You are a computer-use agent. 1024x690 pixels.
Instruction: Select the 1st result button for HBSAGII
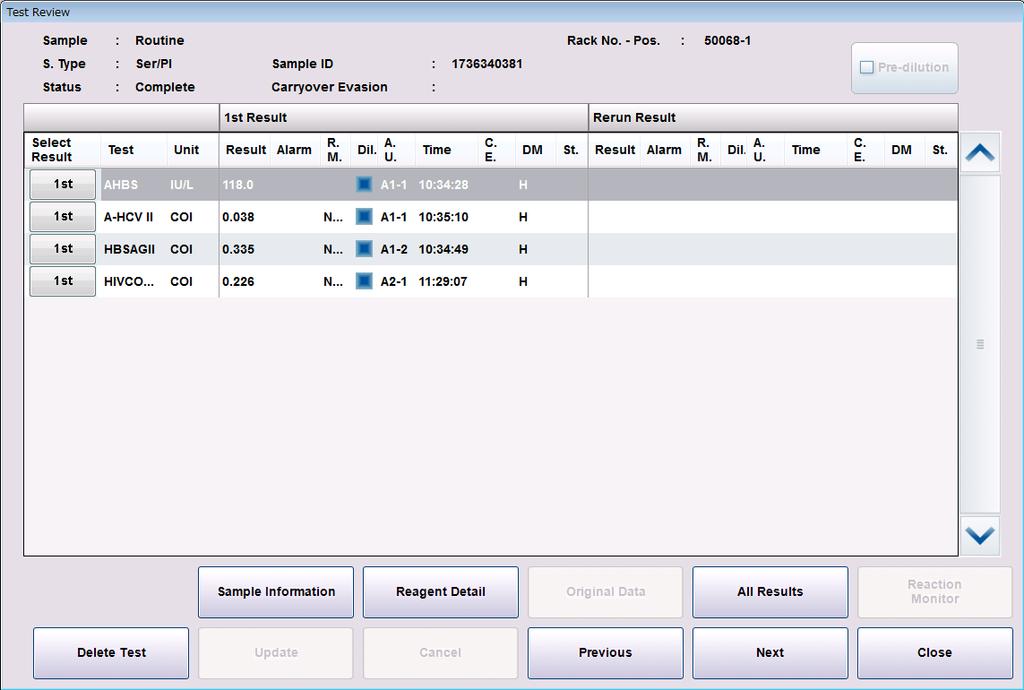[x=63, y=249]
